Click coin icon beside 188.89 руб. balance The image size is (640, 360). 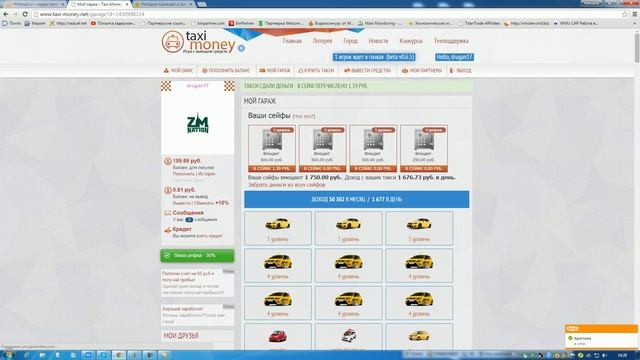(167, 161)
